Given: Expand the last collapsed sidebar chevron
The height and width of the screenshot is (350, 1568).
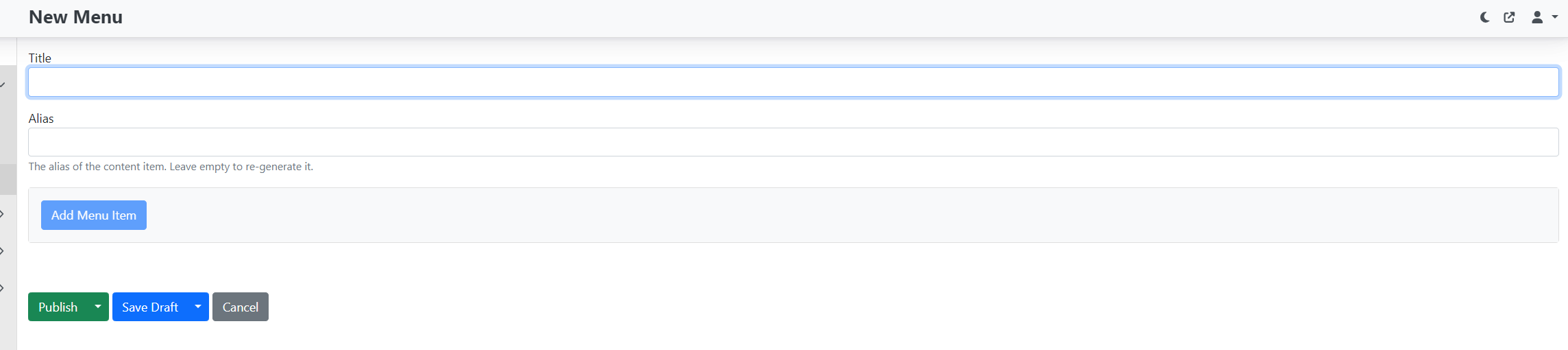Looking at the screenshot, I should [3, 288].
